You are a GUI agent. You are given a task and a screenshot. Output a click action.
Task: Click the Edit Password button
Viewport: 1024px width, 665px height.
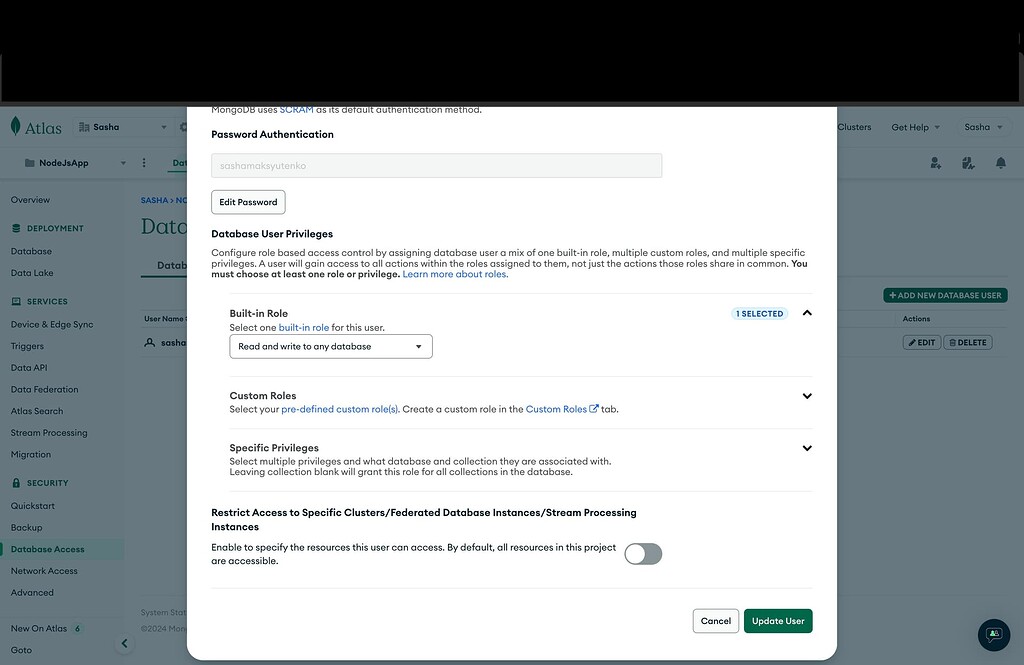pyautogui.click(x=247, y=201)
